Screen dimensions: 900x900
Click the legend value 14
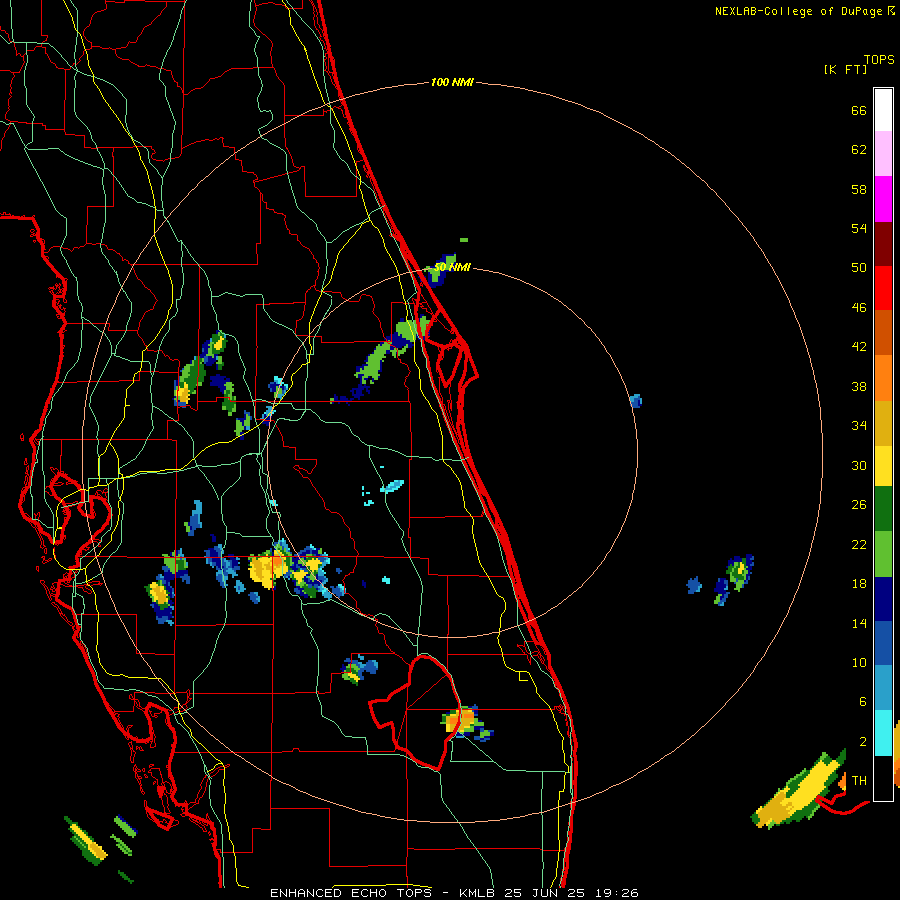pos(859,623)
